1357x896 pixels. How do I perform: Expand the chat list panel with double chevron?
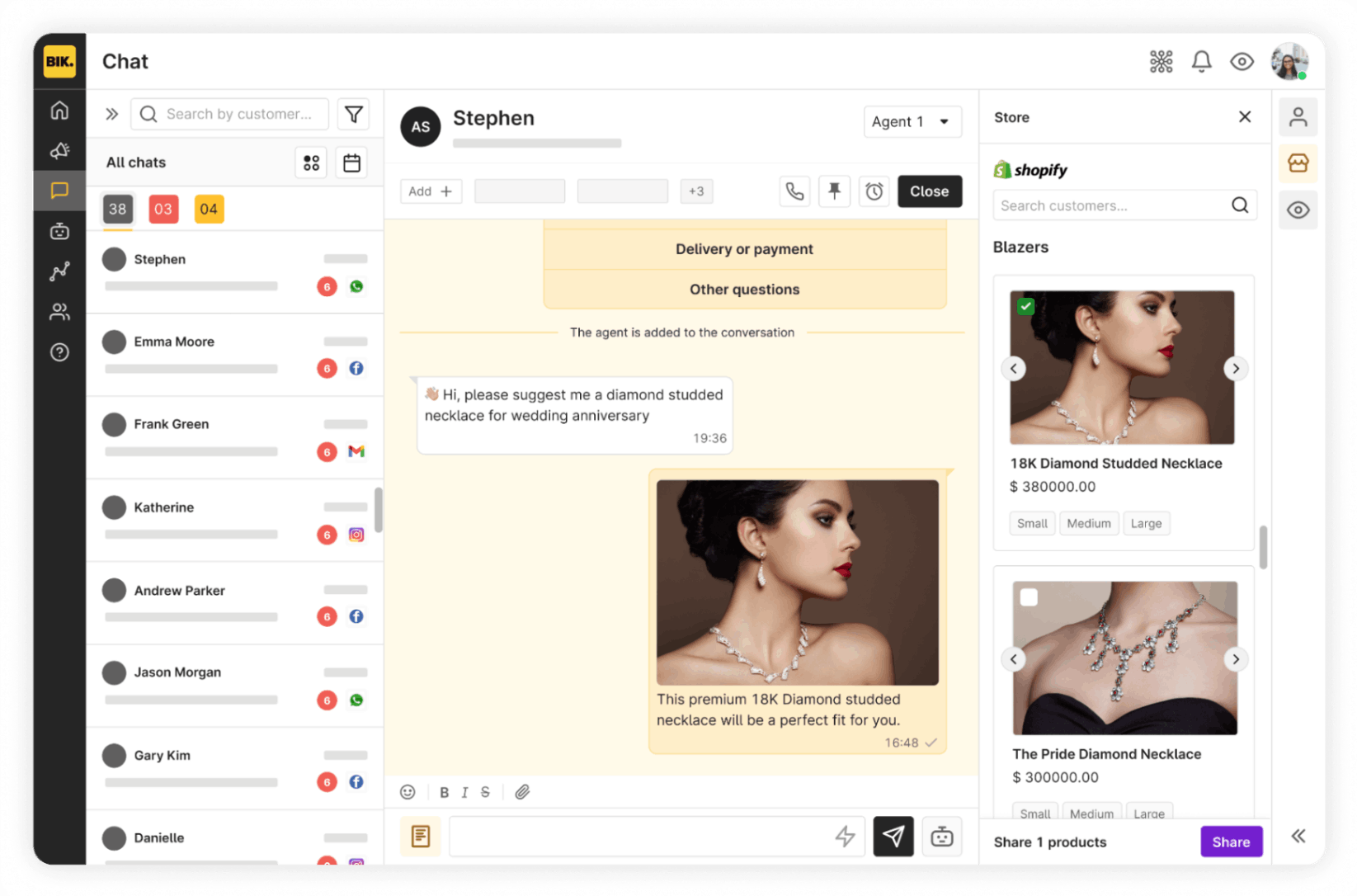click(x=112, y=114)
